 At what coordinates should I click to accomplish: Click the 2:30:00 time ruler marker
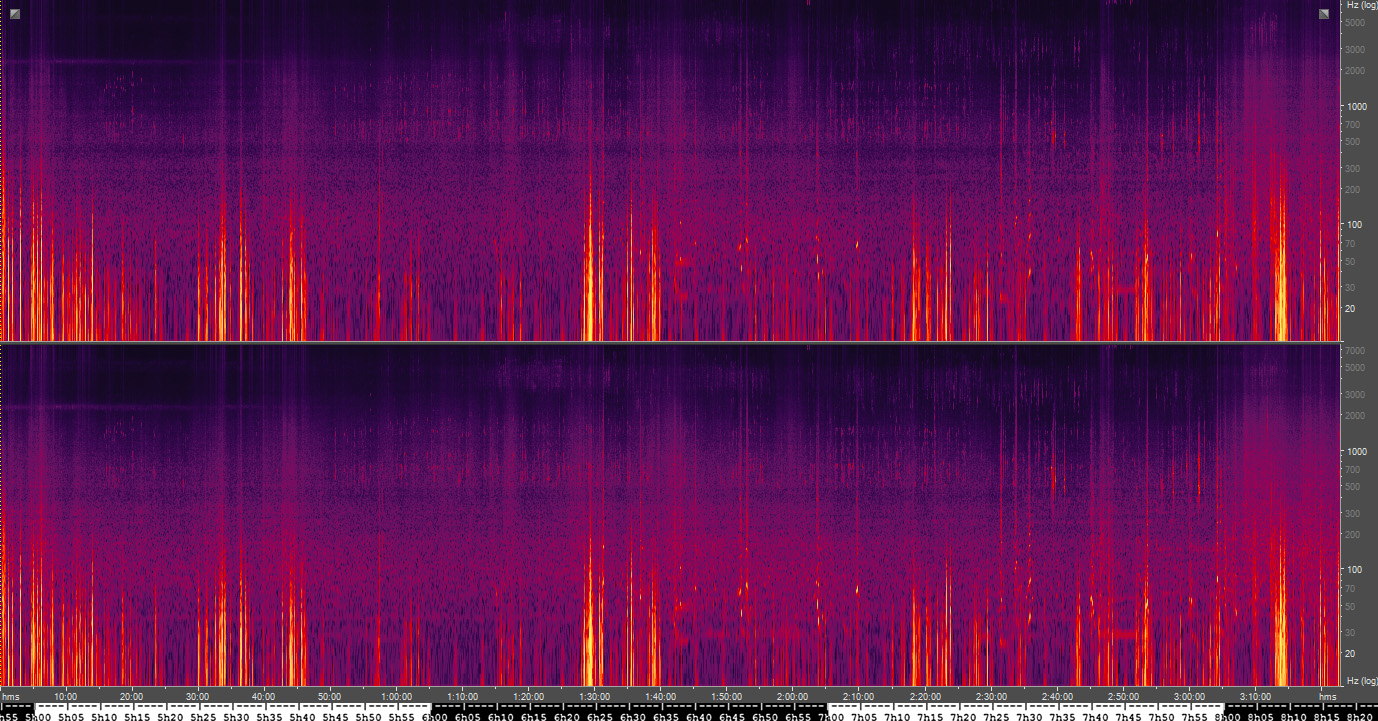point(991,697)
